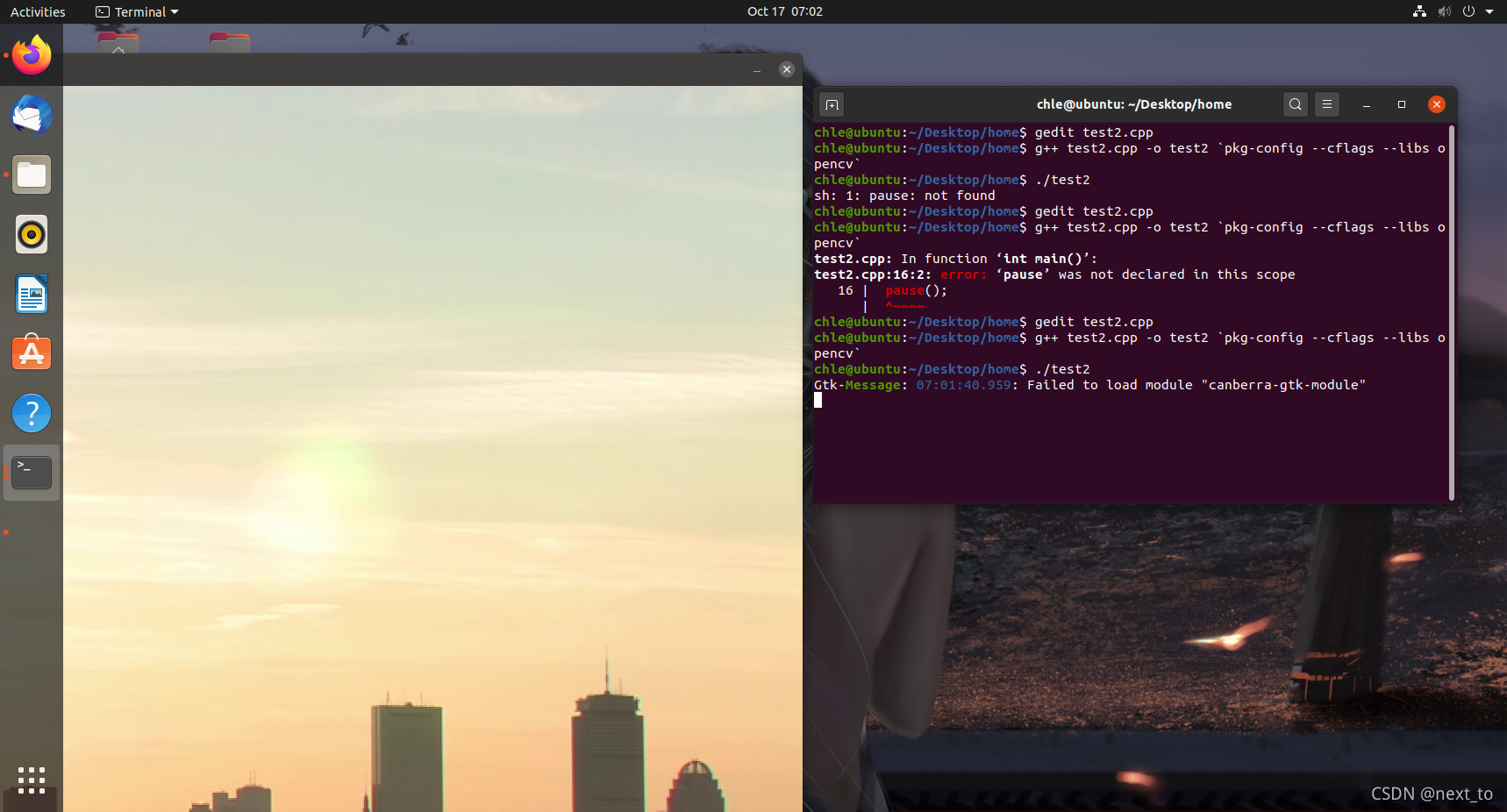Launch LibreOffice Writer from the dock
1507x812 pixels.
(32, 294)
